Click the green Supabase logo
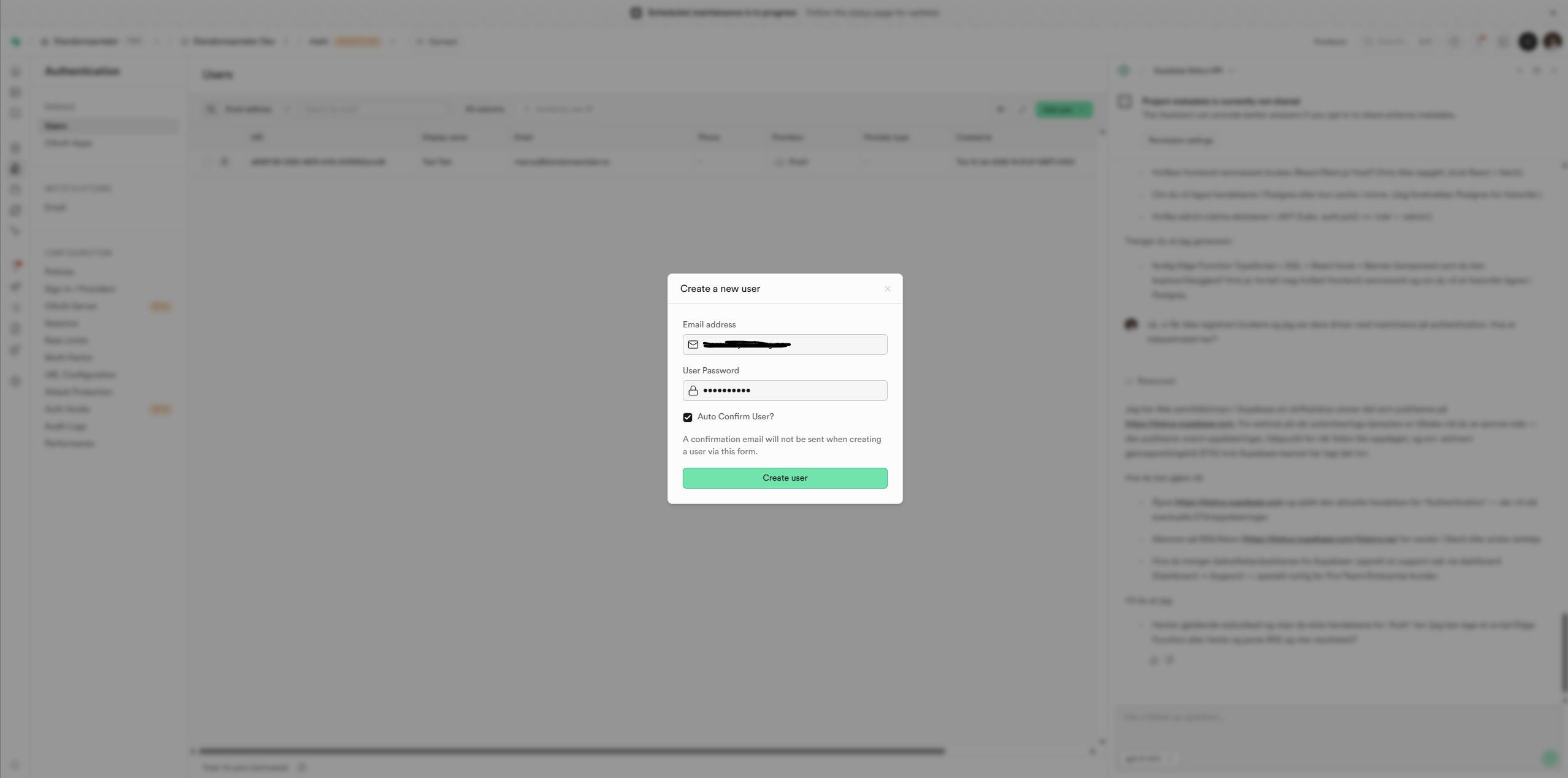Screen dimensions: 1568x778 (x=16, y=42)
